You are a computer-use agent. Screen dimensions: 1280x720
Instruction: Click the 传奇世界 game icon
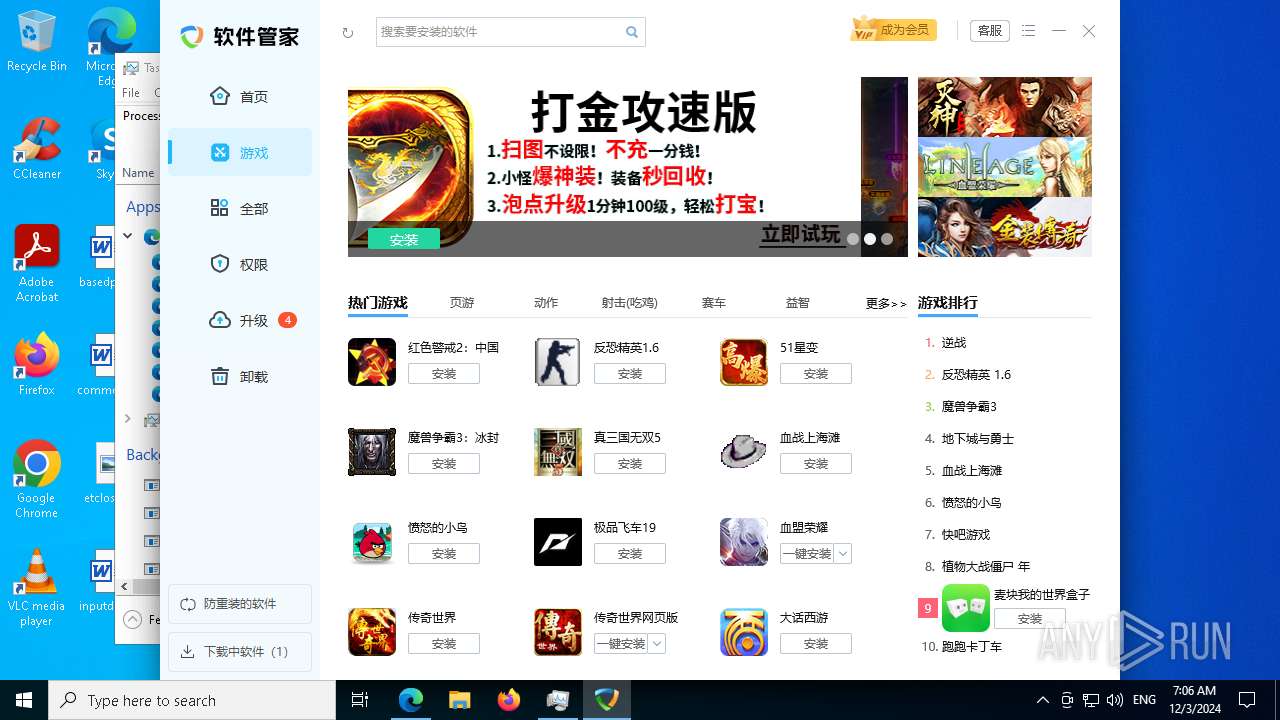point(372,632)
